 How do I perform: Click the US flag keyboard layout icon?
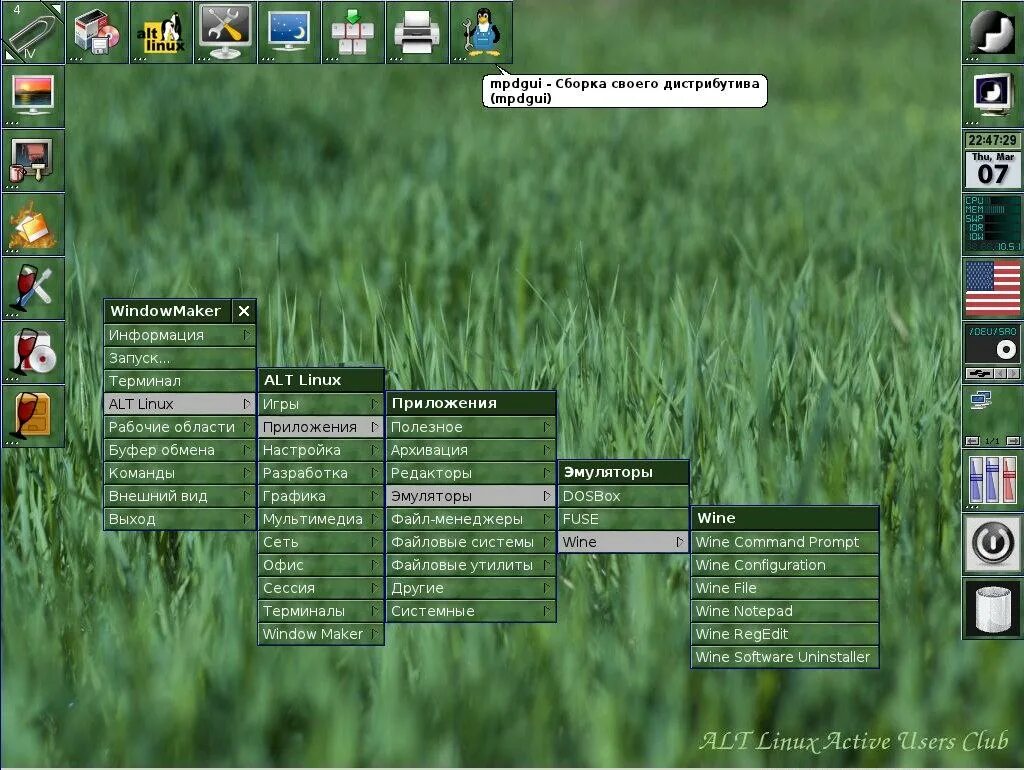(992, 288)
